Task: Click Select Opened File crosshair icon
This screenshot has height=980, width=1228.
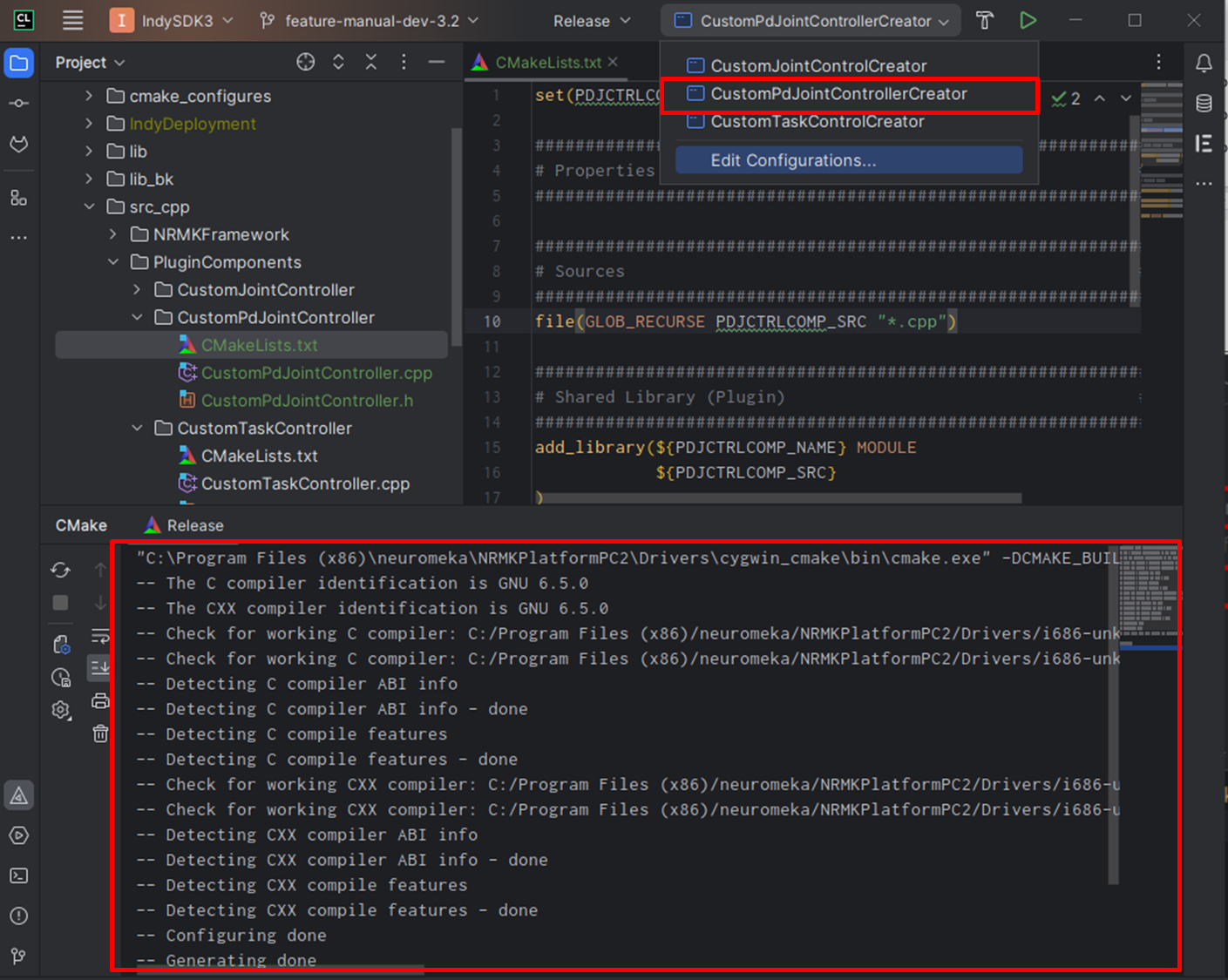Action: (x=305, y=62)
